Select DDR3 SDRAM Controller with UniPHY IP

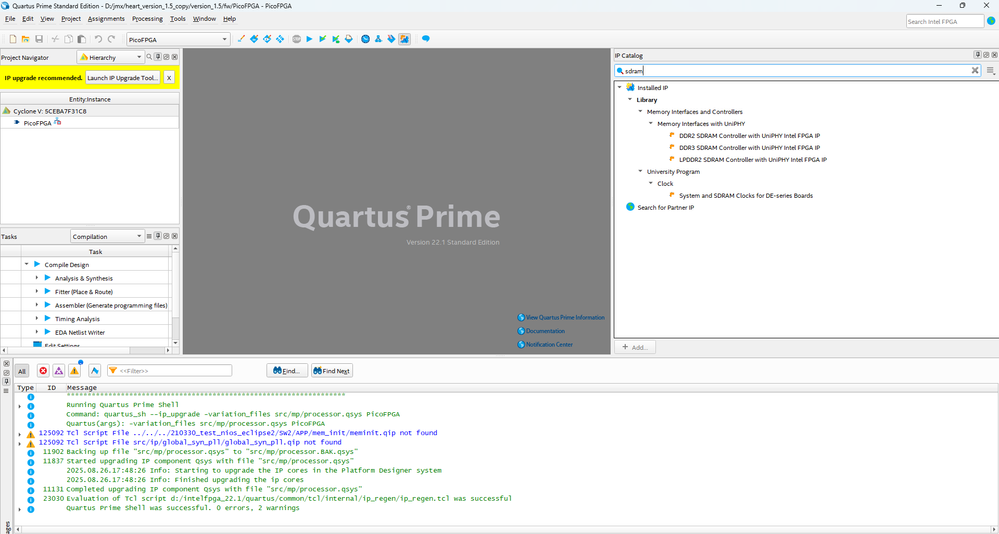(x=749, y=147)
